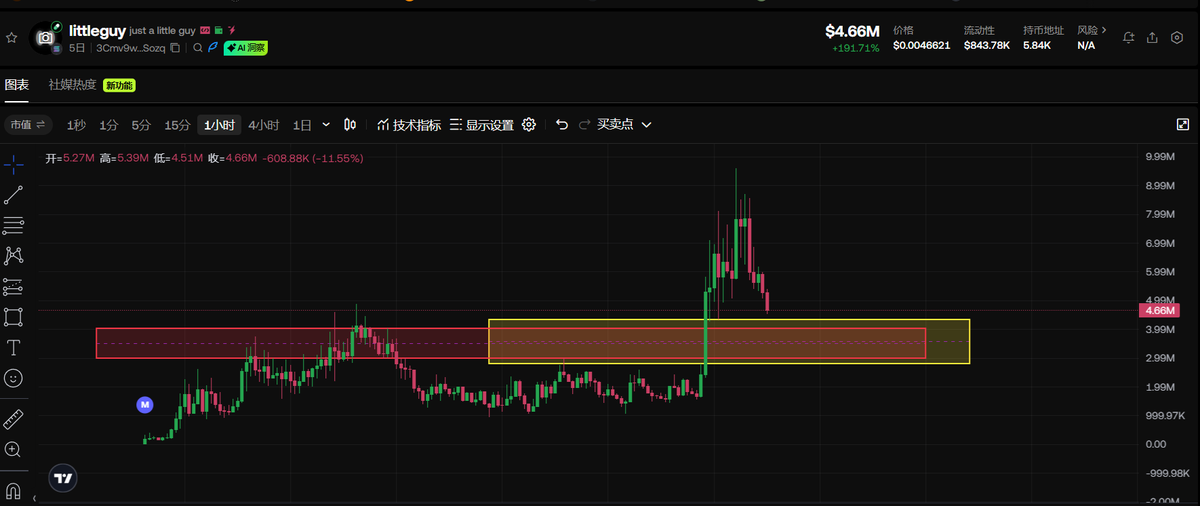
Task: Open 技术指标 technical indicators
Action: 409,125
